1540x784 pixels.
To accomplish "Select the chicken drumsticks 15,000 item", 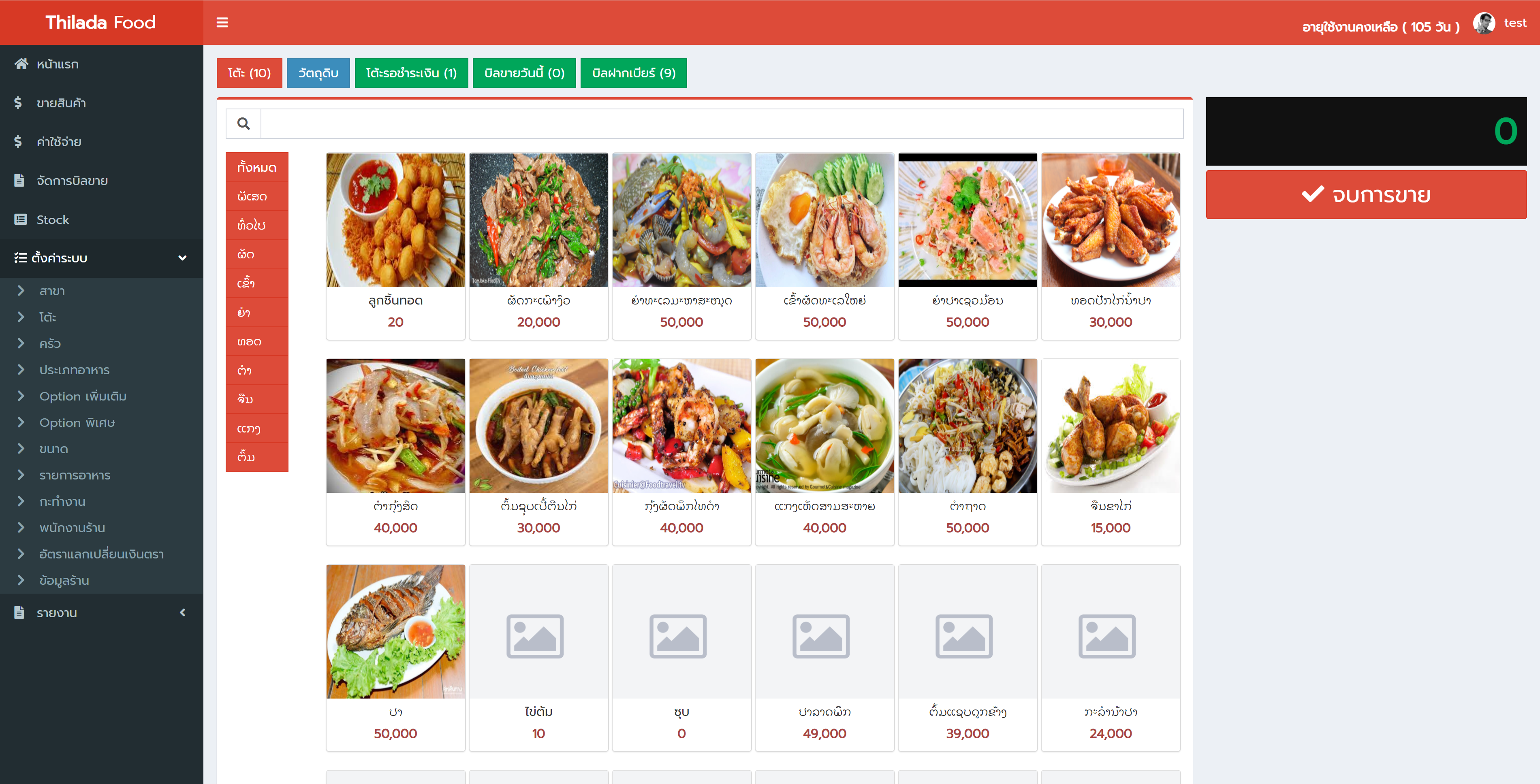I will point(1111,452).
